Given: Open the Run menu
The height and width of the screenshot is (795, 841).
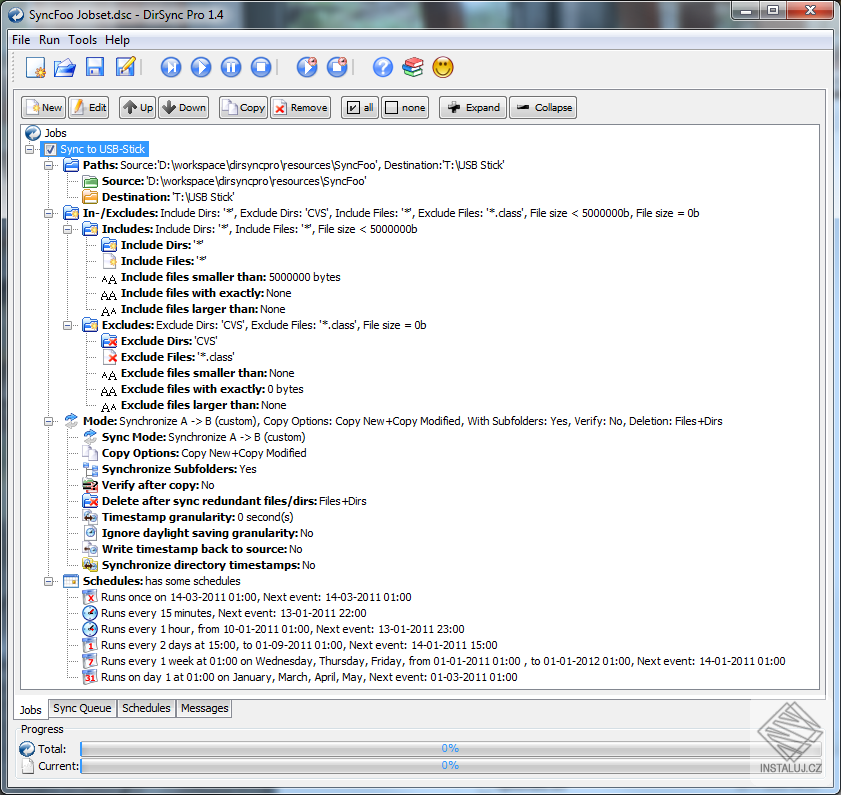Looking at the screenshot, I should click(x=49, y=40).
